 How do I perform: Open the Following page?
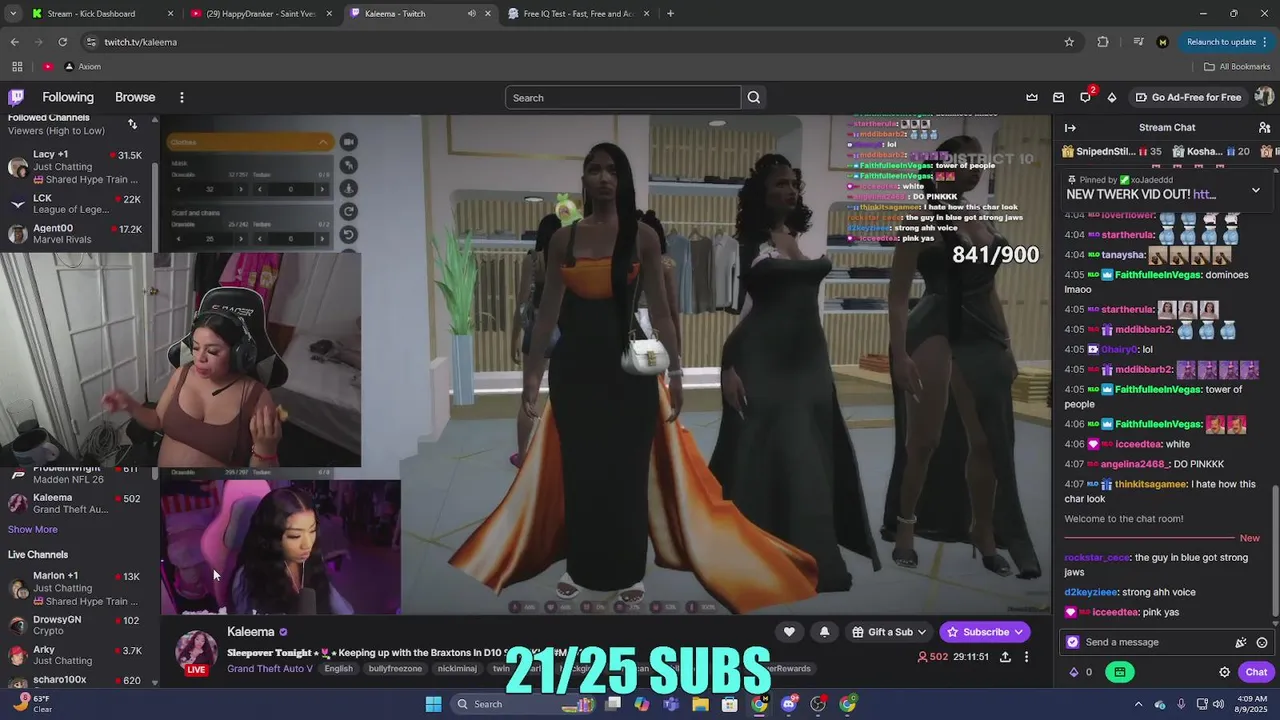tap(68, 97)
